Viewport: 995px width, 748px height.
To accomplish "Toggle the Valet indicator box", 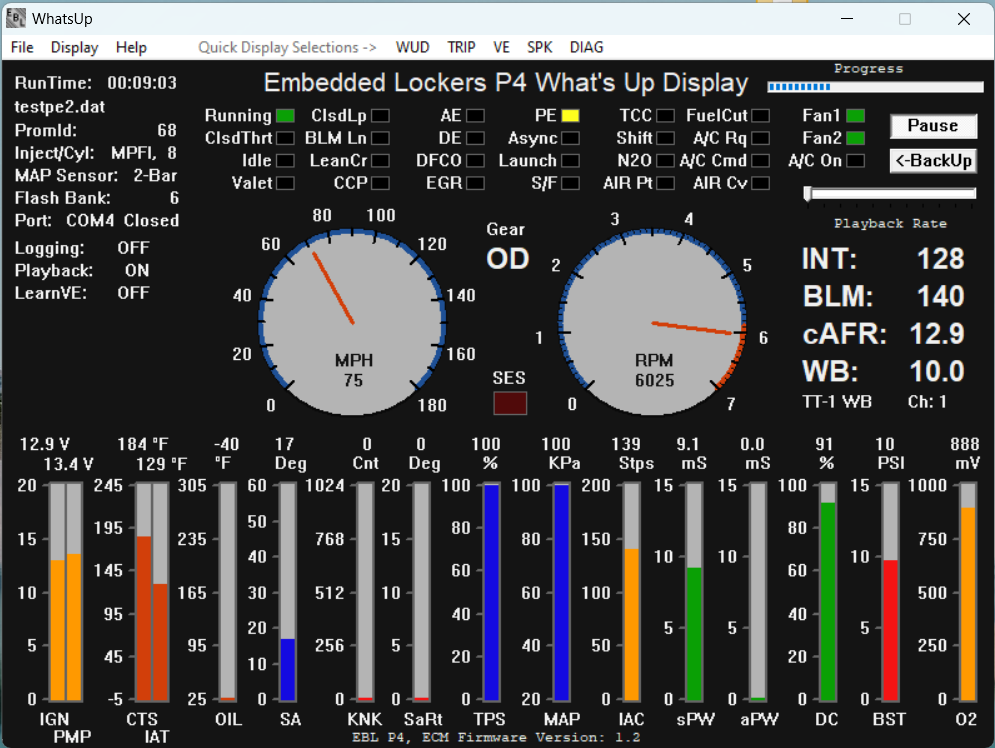I will tap(285, 183).
